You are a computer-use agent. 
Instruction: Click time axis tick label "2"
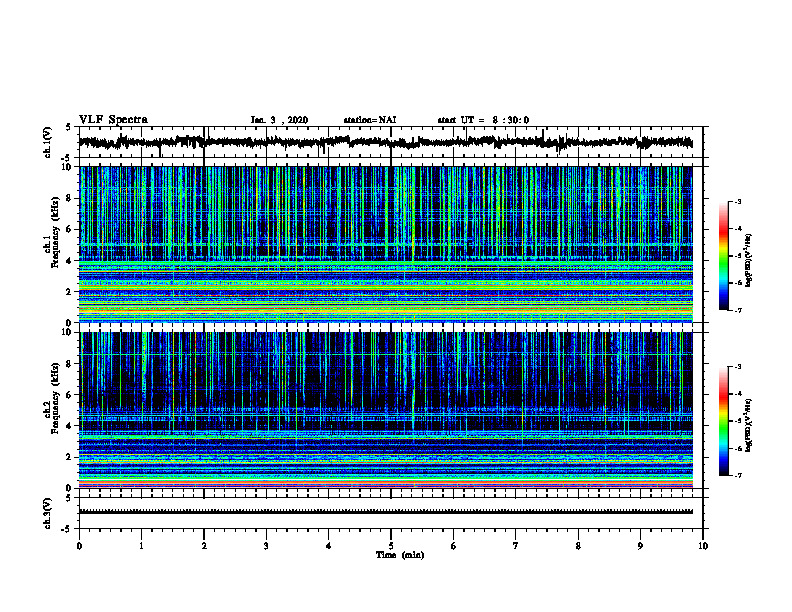point(204,546)
